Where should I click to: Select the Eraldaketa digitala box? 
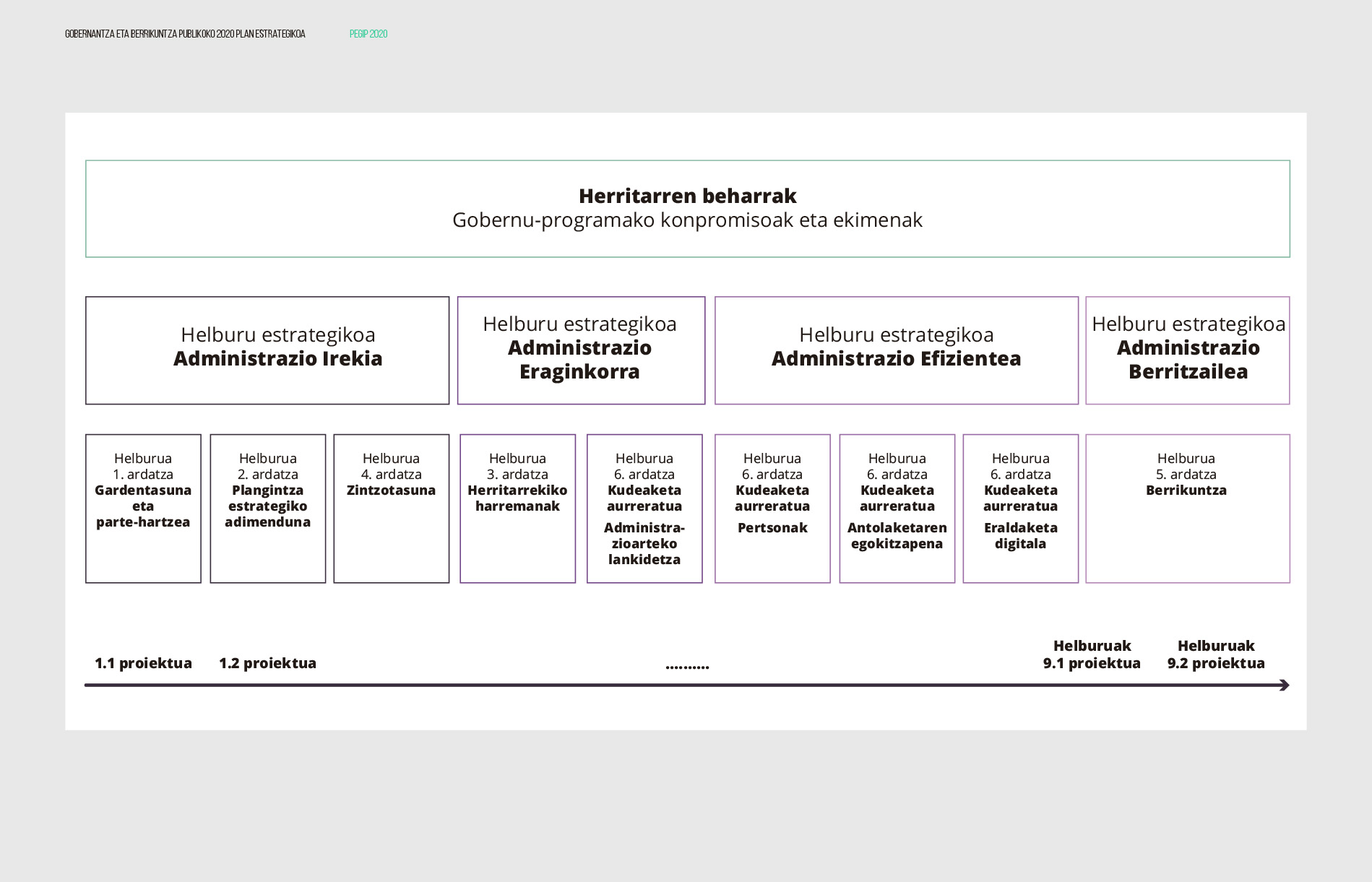point(1020,508)
